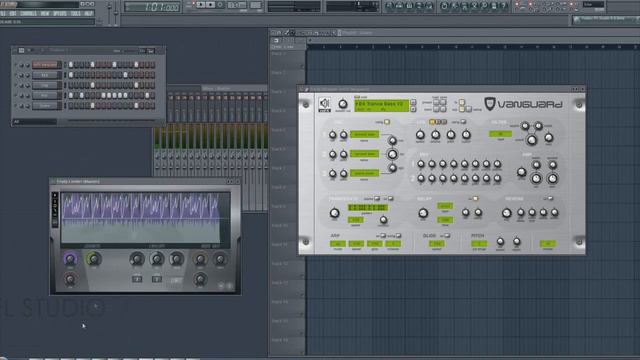Click the stop button in the transport bar

[210, 5]
